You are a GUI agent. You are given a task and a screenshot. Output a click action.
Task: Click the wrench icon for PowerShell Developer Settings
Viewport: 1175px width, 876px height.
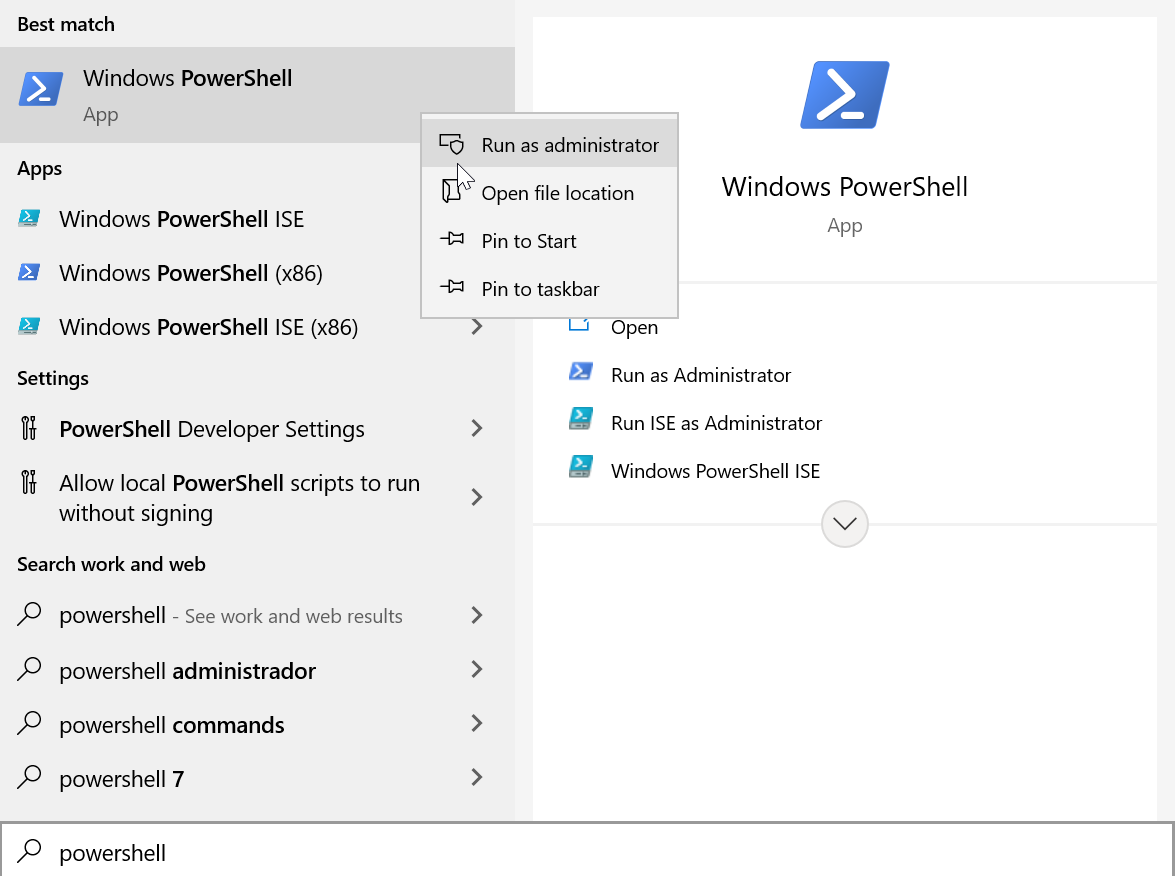click(x=28, y=428)
